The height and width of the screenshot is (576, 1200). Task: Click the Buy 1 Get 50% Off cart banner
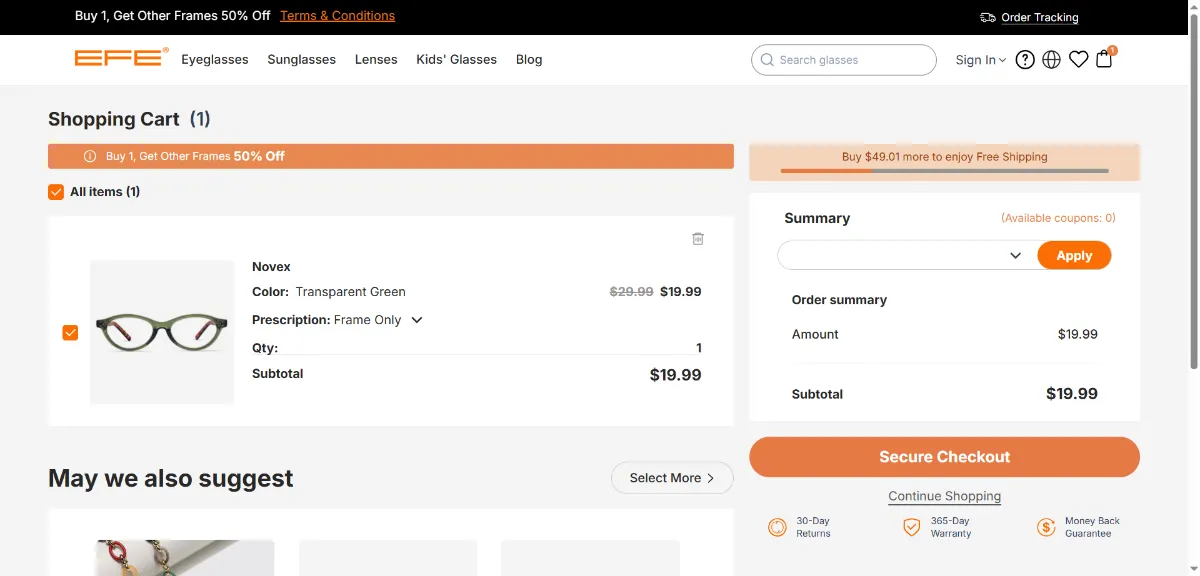(391, 156)
